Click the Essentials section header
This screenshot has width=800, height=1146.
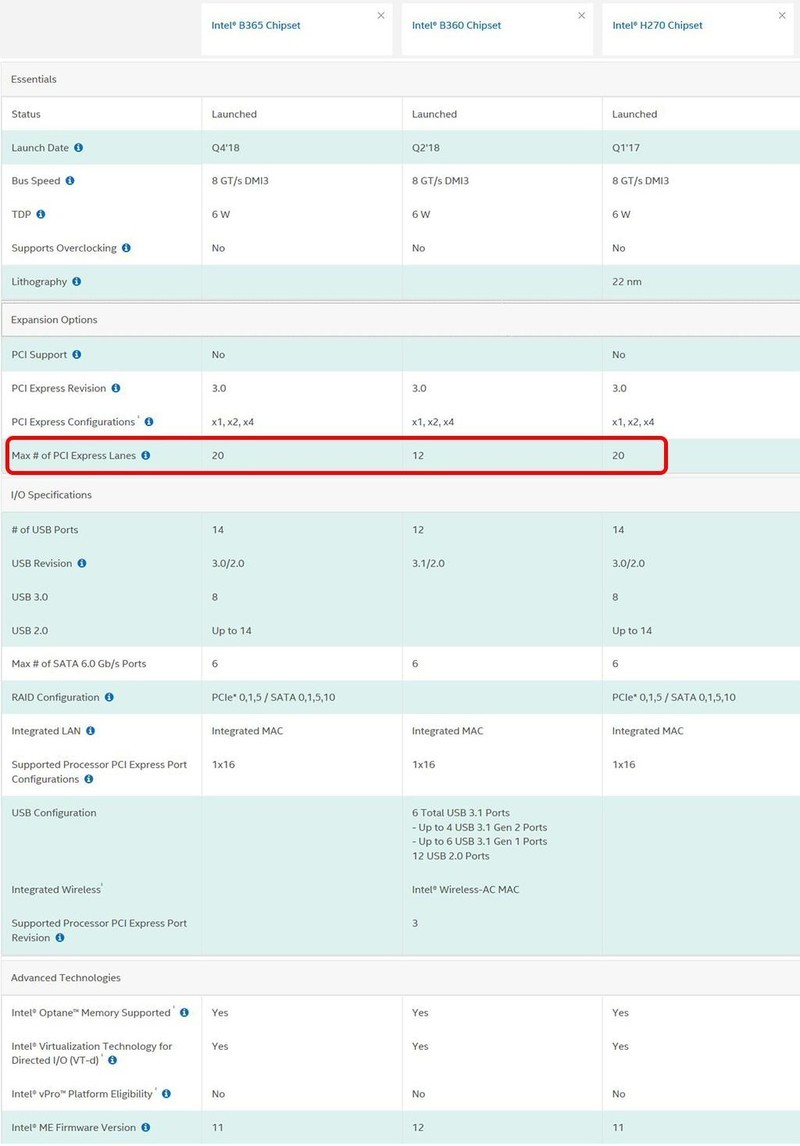(x=400, y=79)
